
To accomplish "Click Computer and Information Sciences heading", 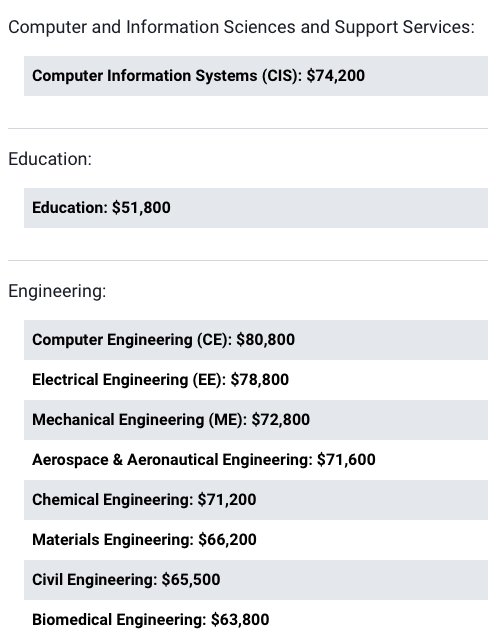I will coord(241,27).
